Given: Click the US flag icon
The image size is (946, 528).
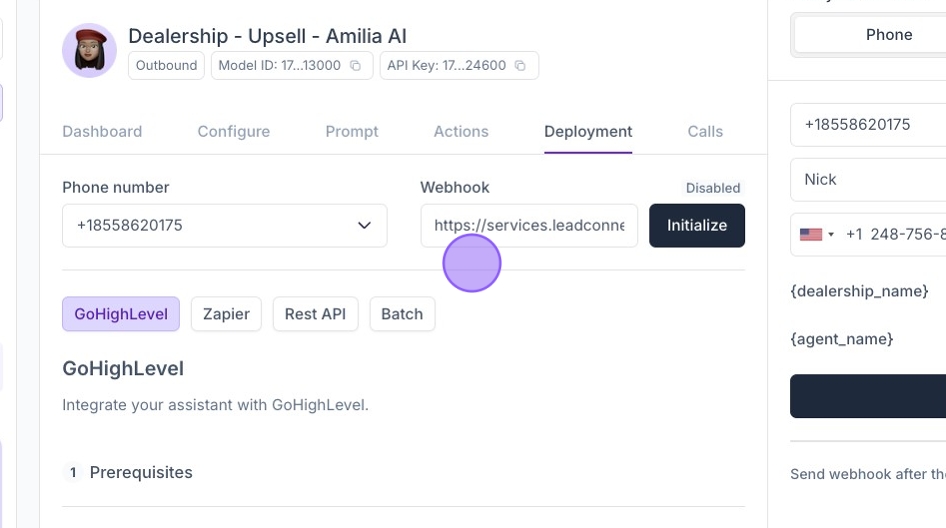Looking at the screenshot, I should click(810, 234).
